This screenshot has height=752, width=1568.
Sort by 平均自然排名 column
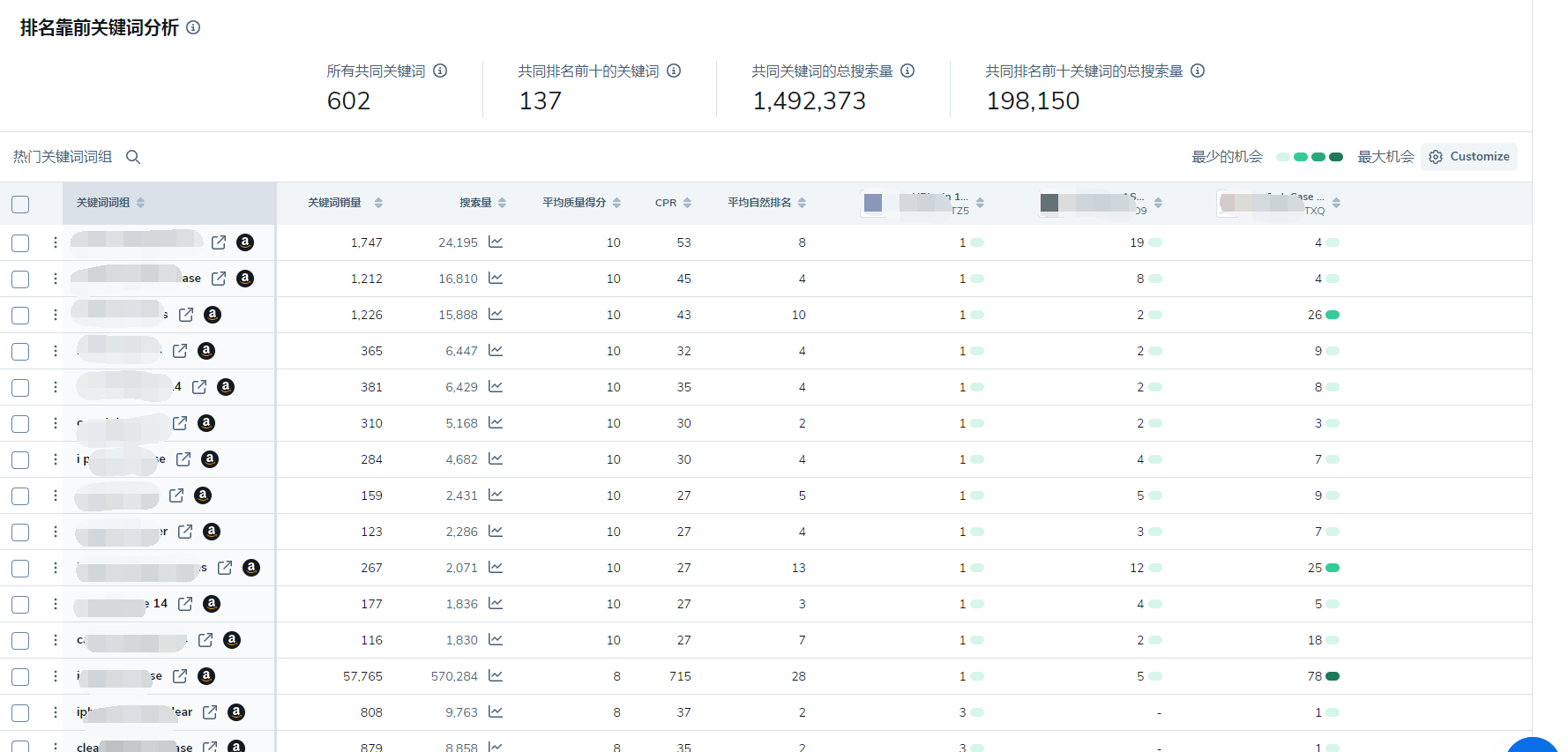coord(802,203)
